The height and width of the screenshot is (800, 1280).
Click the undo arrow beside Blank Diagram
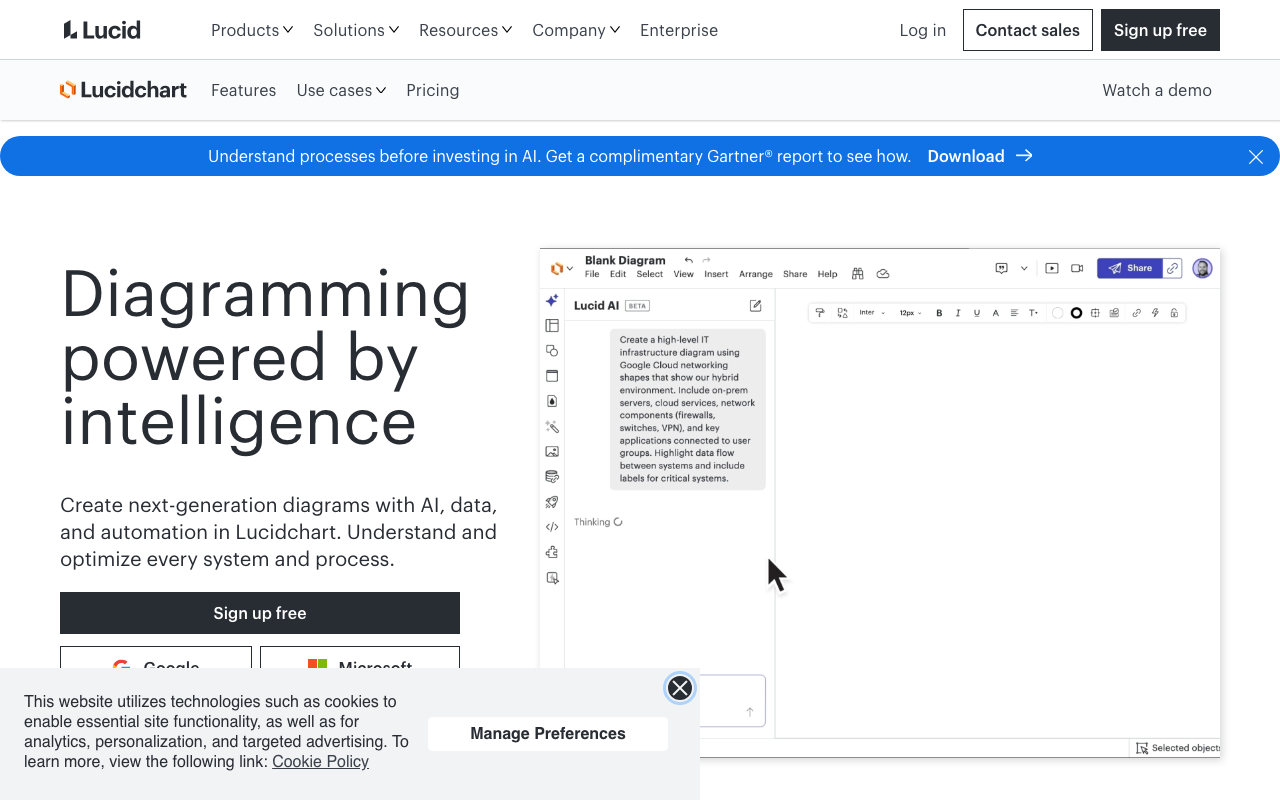688,260
